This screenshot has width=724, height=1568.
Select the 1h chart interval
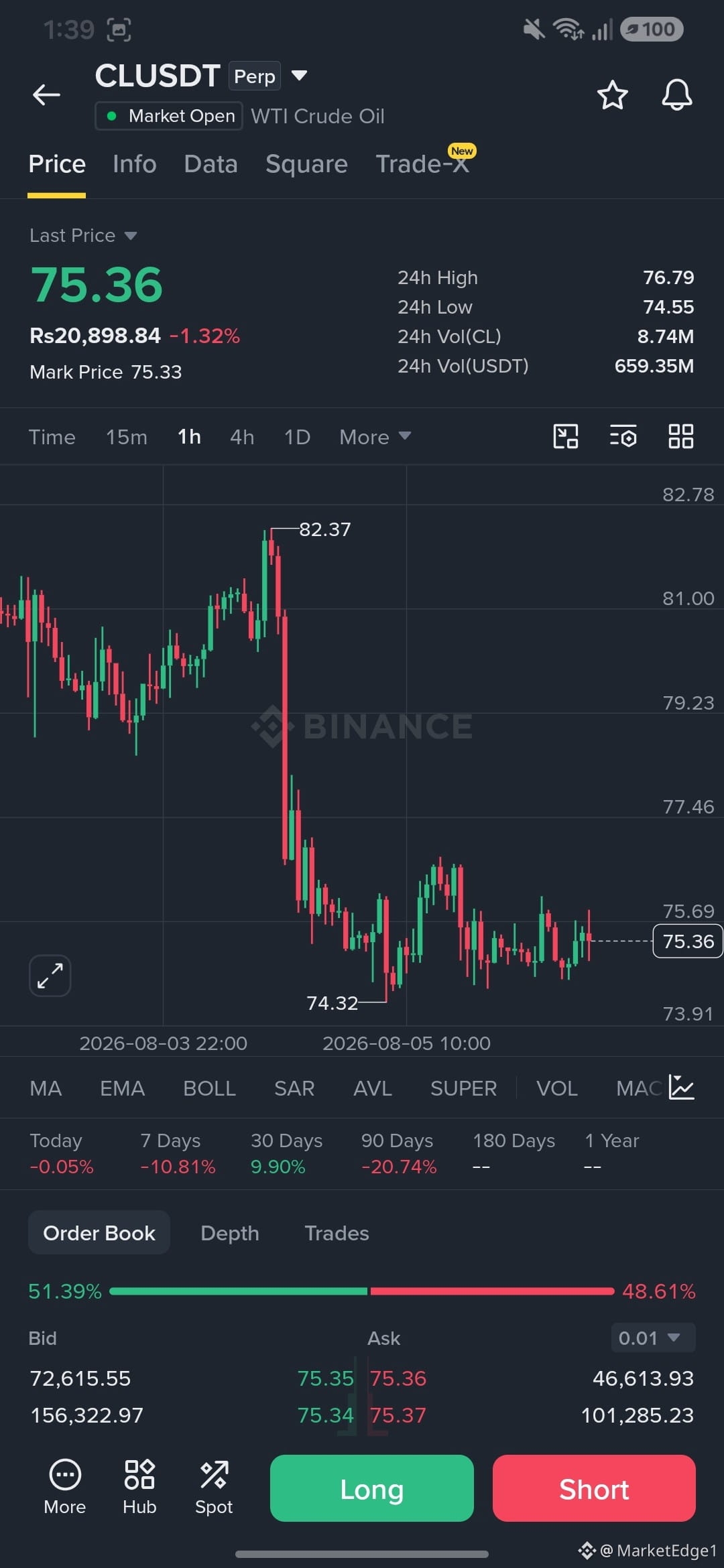coord(189,437)
